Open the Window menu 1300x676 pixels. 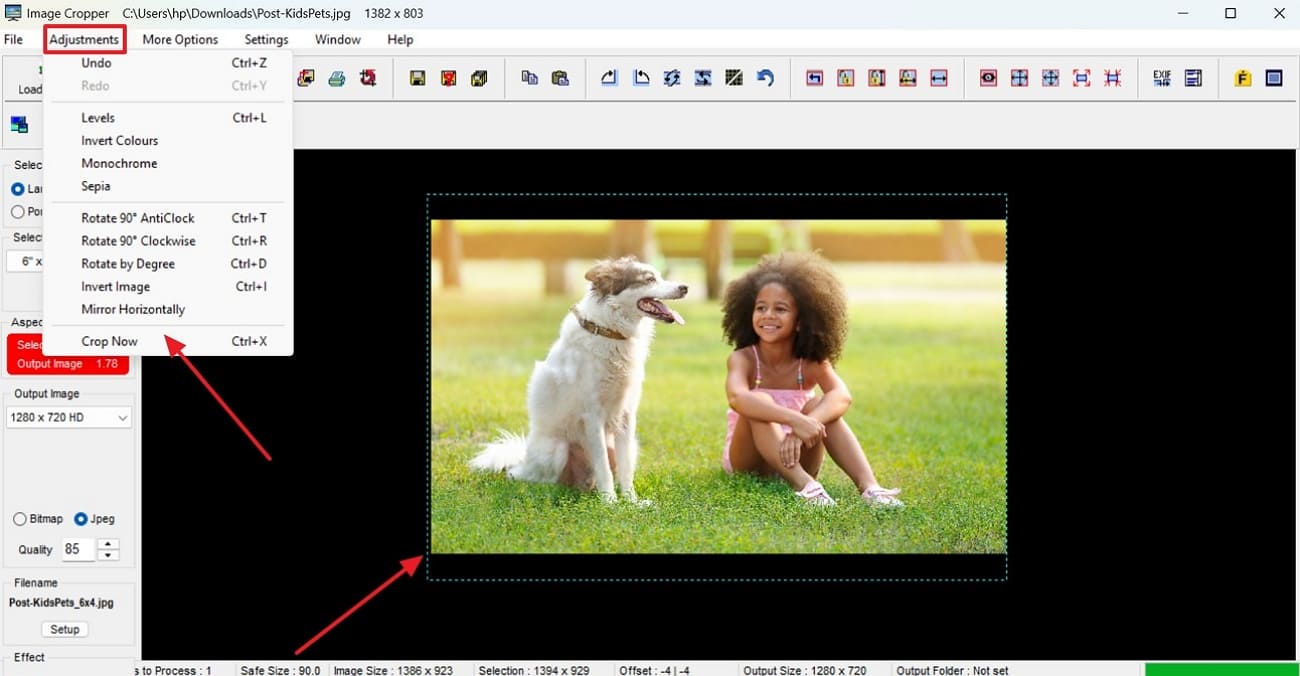tap(338, 39)
